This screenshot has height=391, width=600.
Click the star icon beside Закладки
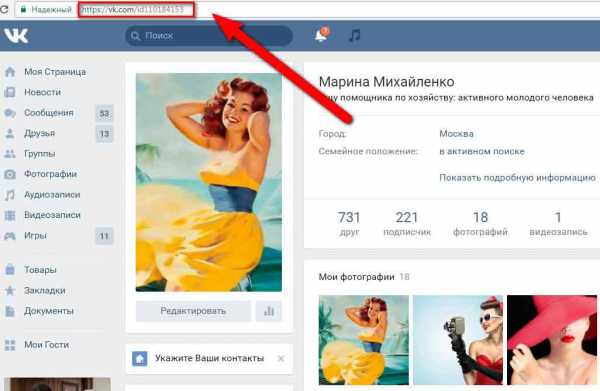pos(10,290)
